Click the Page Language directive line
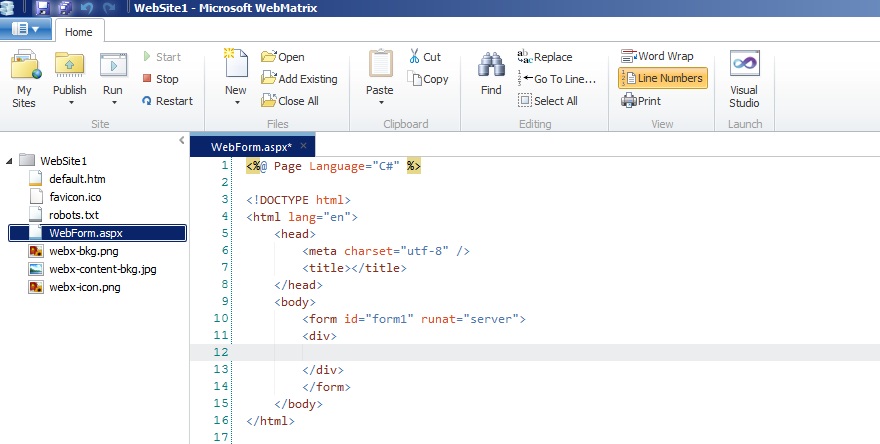The width and height of the screenshot is (880, 444). (333, 166)
